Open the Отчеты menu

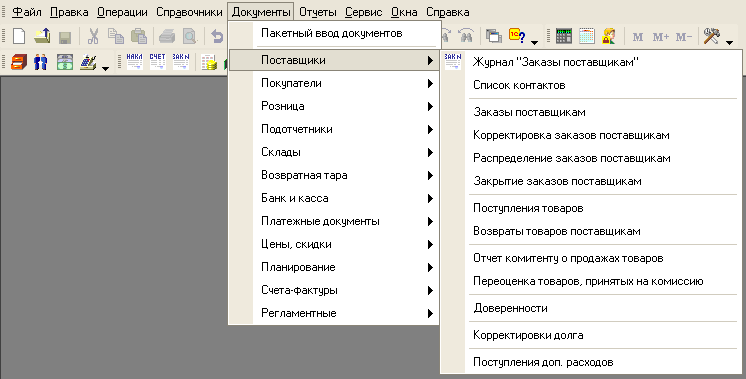pos(317,12)
